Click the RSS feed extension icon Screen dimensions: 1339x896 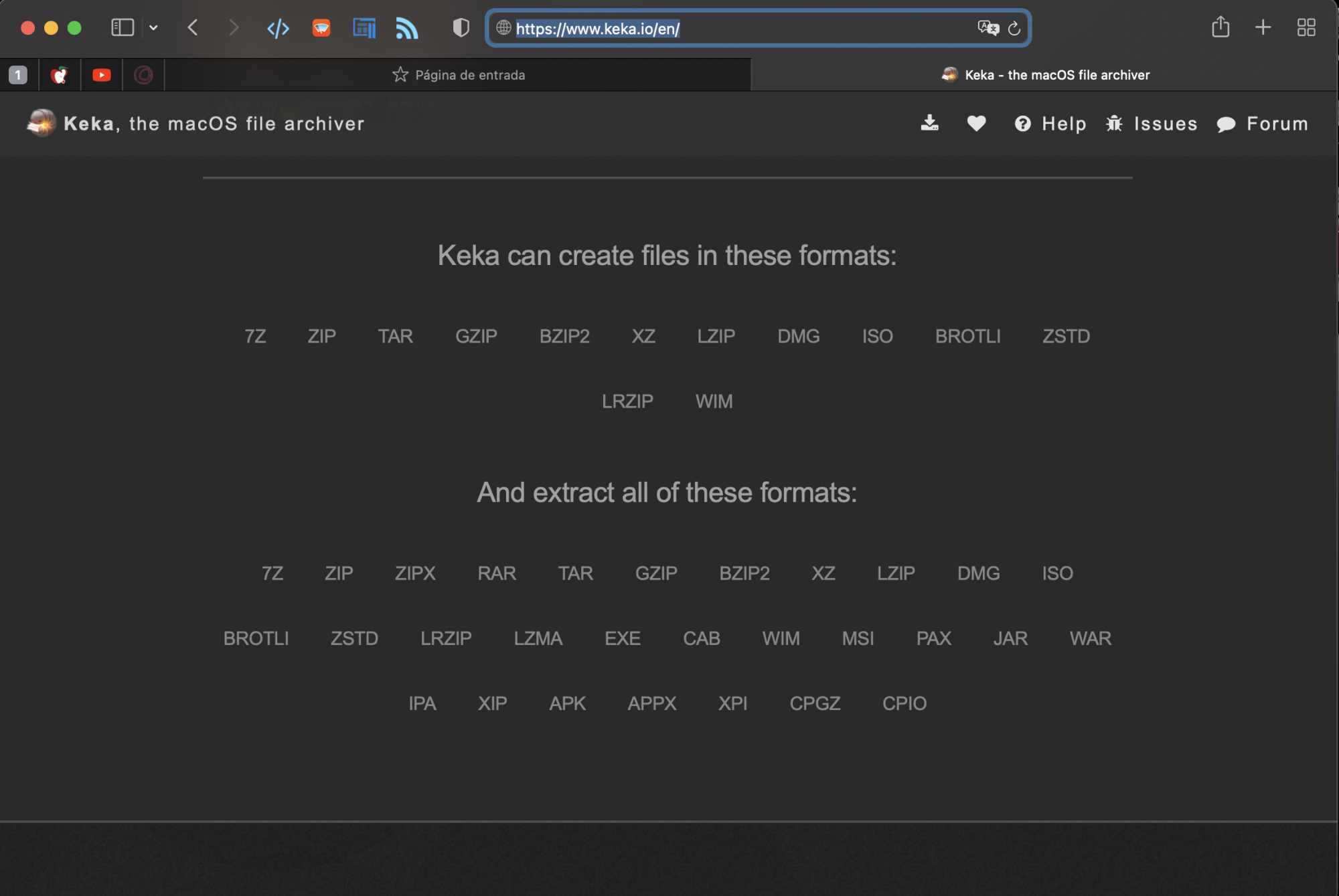(406, 28)
